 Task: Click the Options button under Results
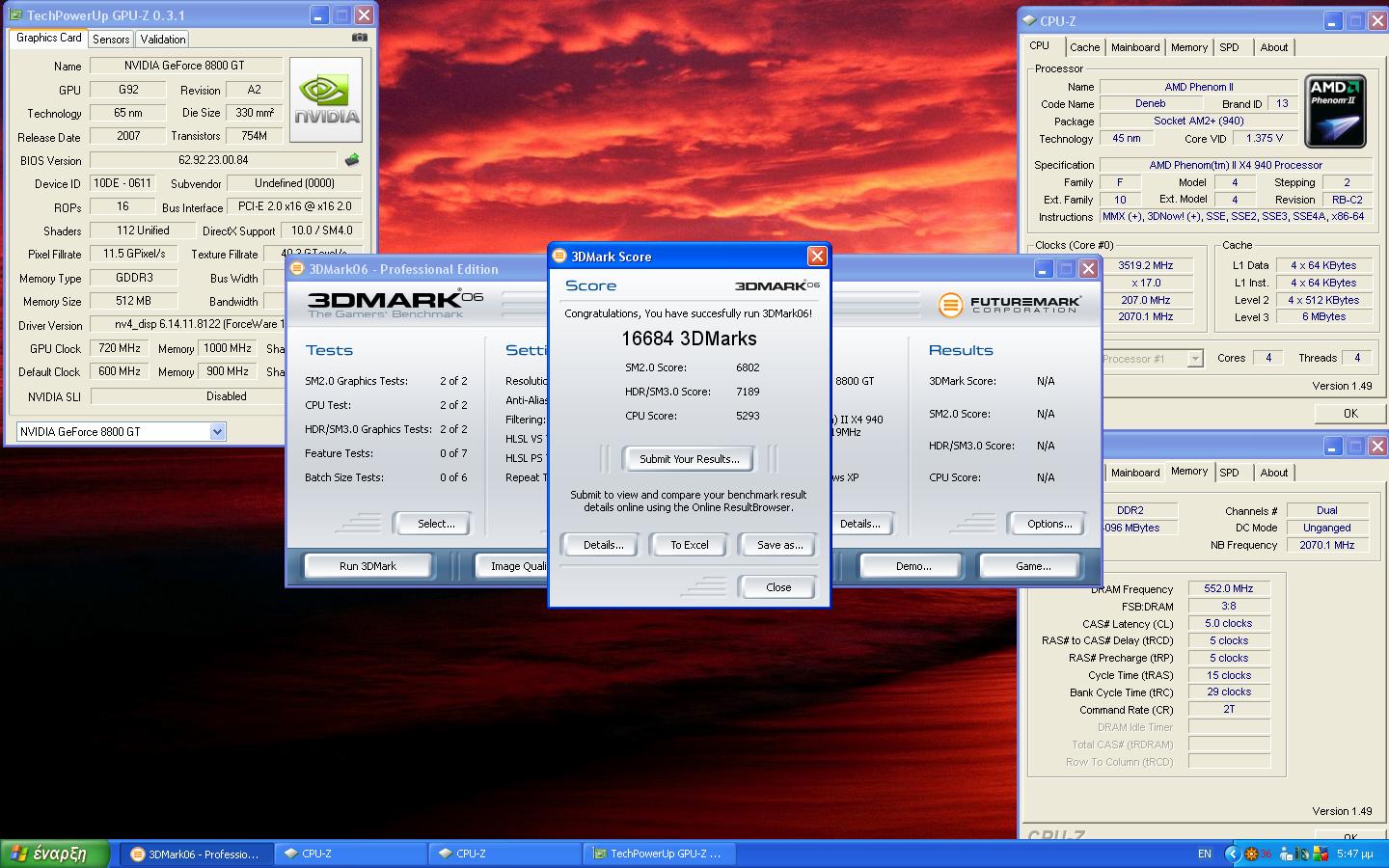1049,524
